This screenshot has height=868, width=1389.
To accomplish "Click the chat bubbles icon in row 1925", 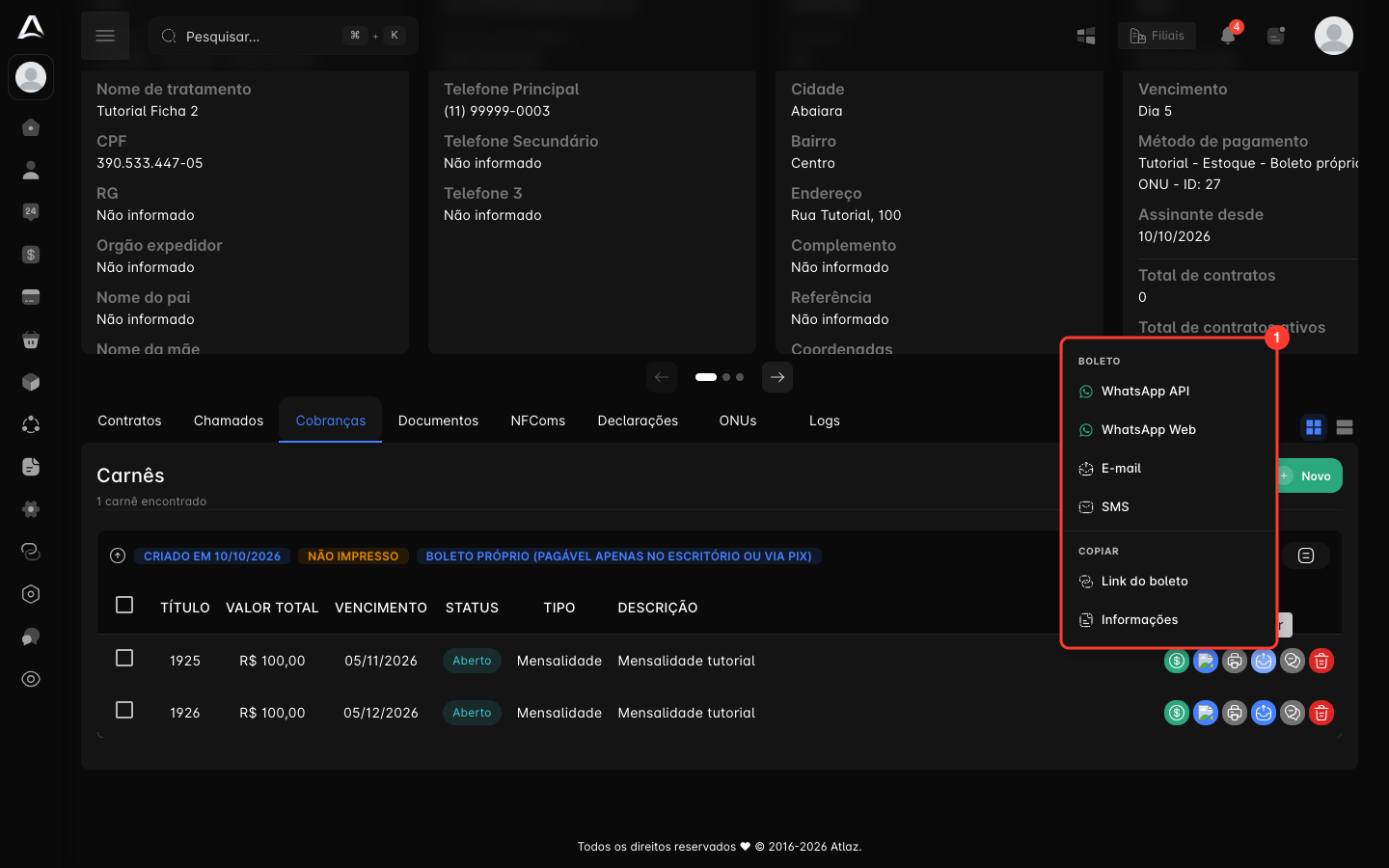I will click(1293, 661).
